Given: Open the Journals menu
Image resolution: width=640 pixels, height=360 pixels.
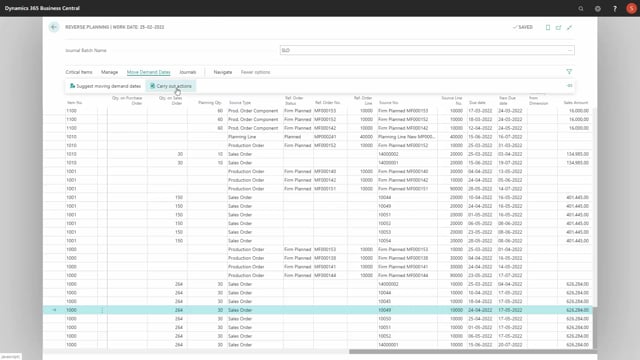Looking at the screenshot, I should pyautogui.click(x=188, y=72).
